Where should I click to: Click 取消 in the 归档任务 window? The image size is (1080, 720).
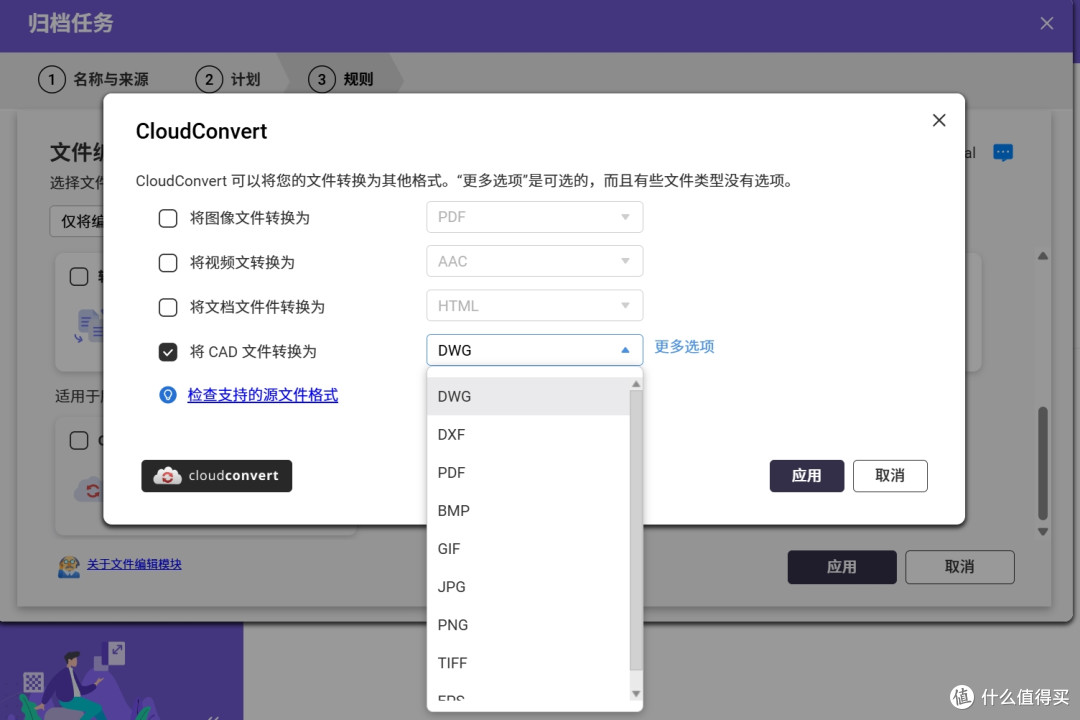click(959, 567)
